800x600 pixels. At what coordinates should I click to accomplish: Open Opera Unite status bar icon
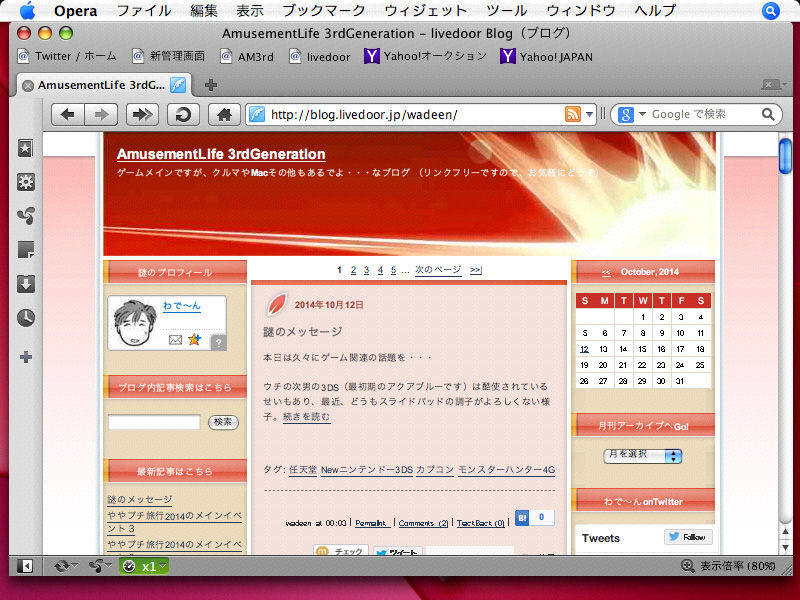[x=96, y=566]
